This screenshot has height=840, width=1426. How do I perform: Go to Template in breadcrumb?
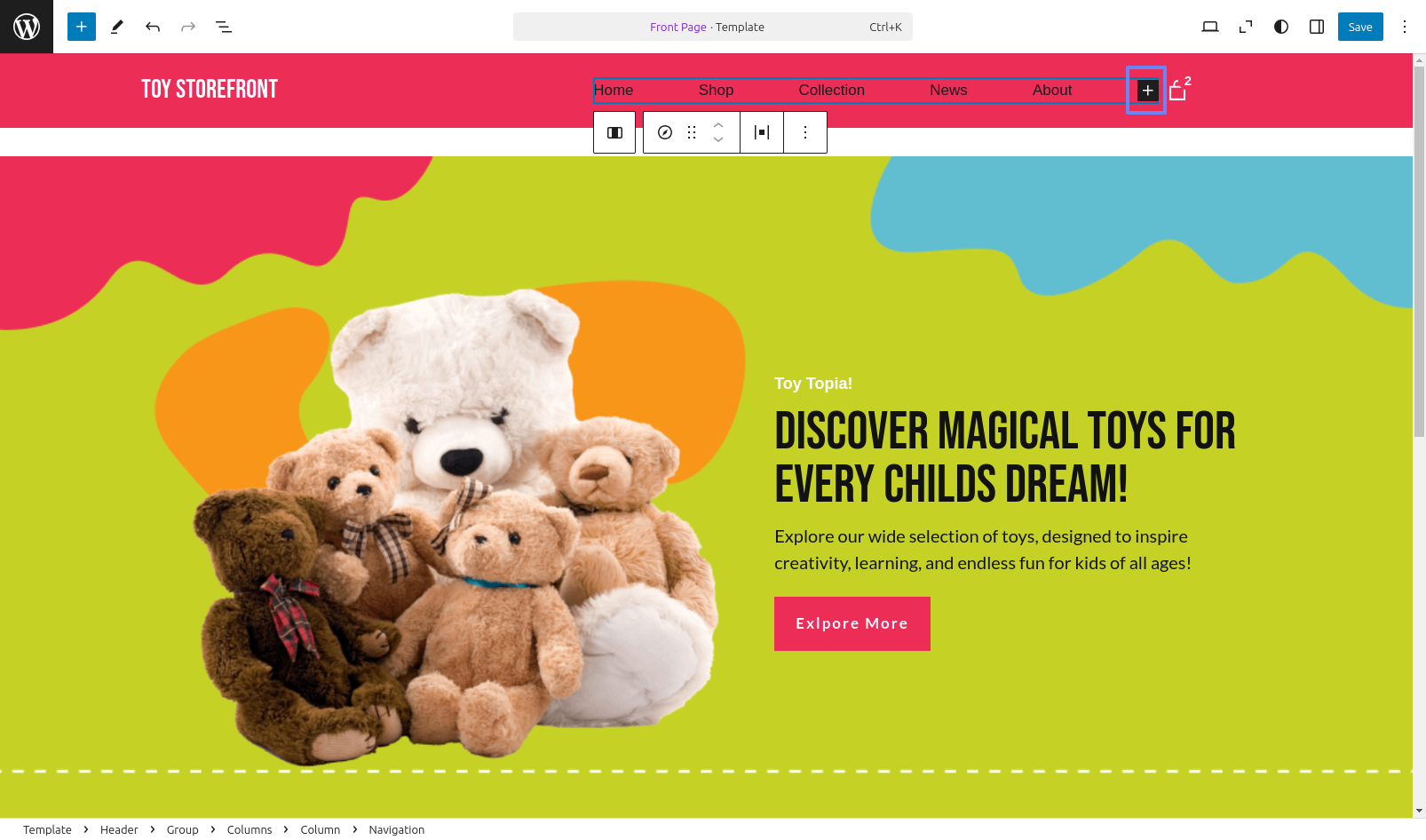tap(47, 829)
